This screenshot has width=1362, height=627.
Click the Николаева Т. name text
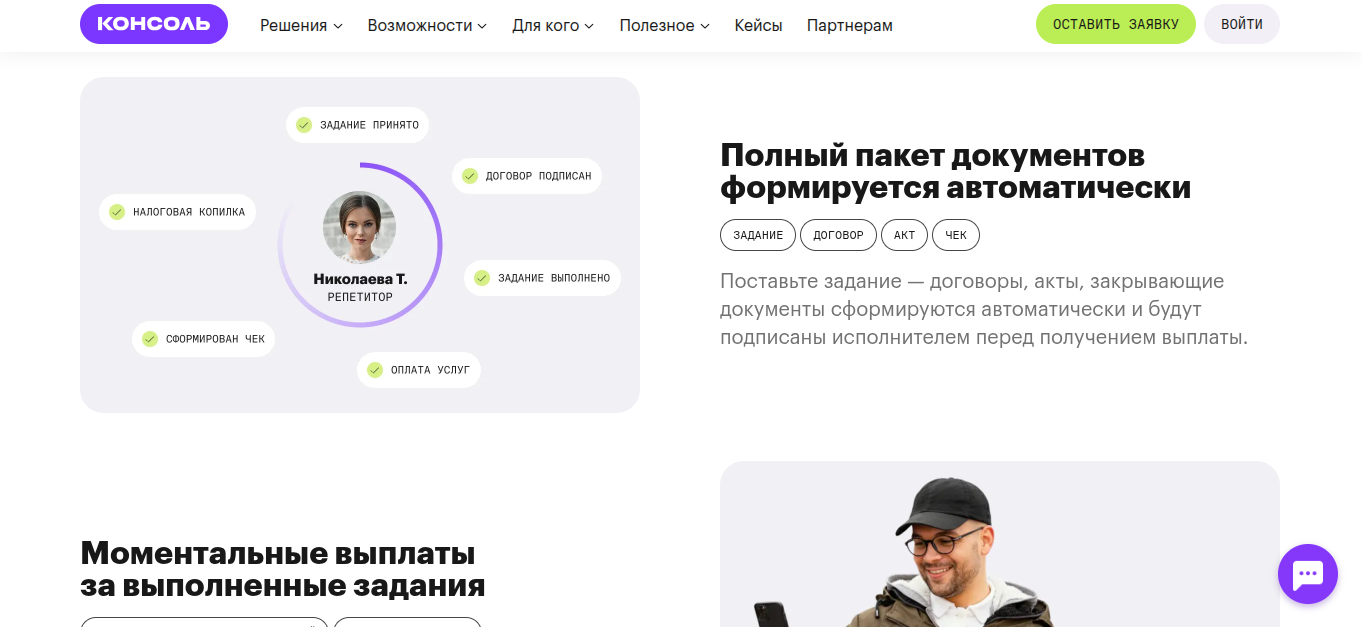click(360, 279)
